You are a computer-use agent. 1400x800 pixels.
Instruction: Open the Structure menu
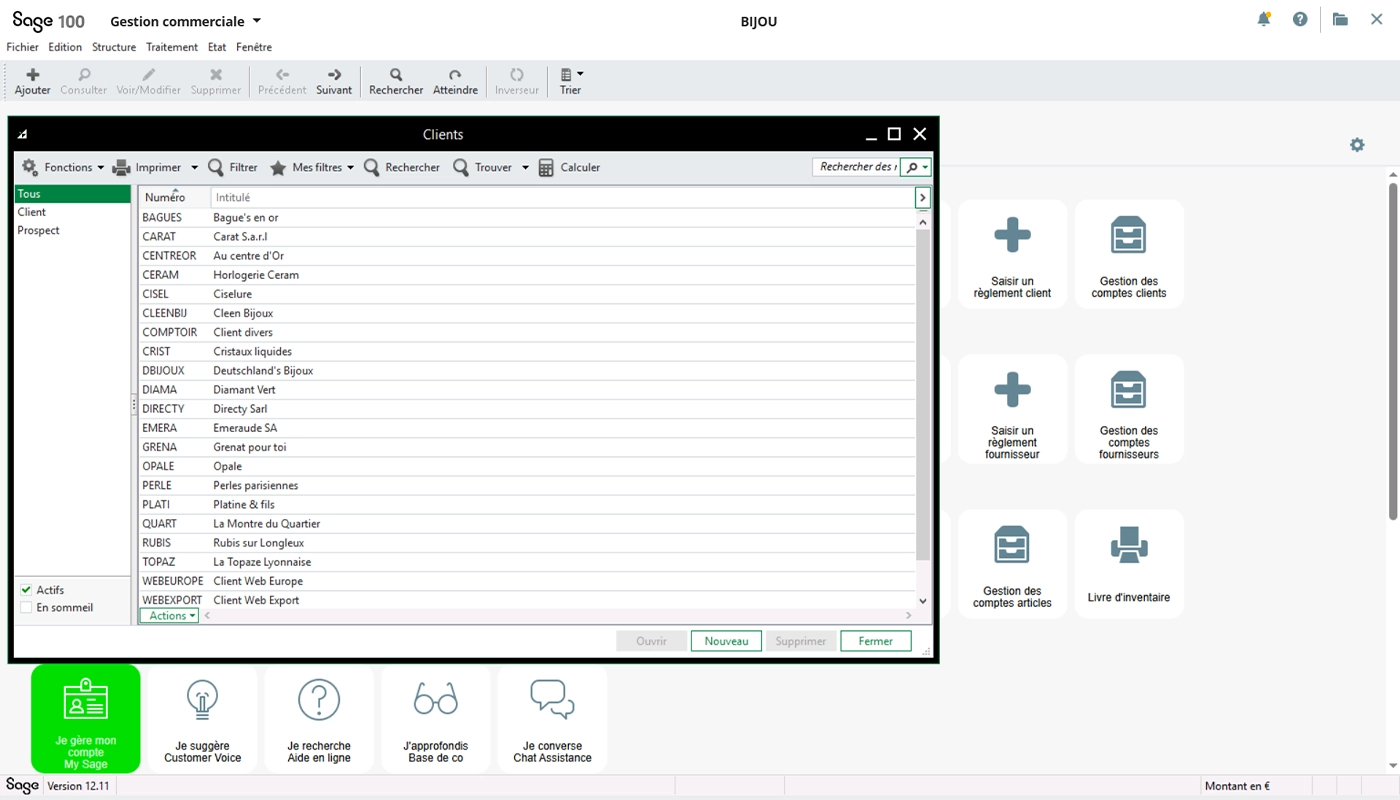pos(114,47)
